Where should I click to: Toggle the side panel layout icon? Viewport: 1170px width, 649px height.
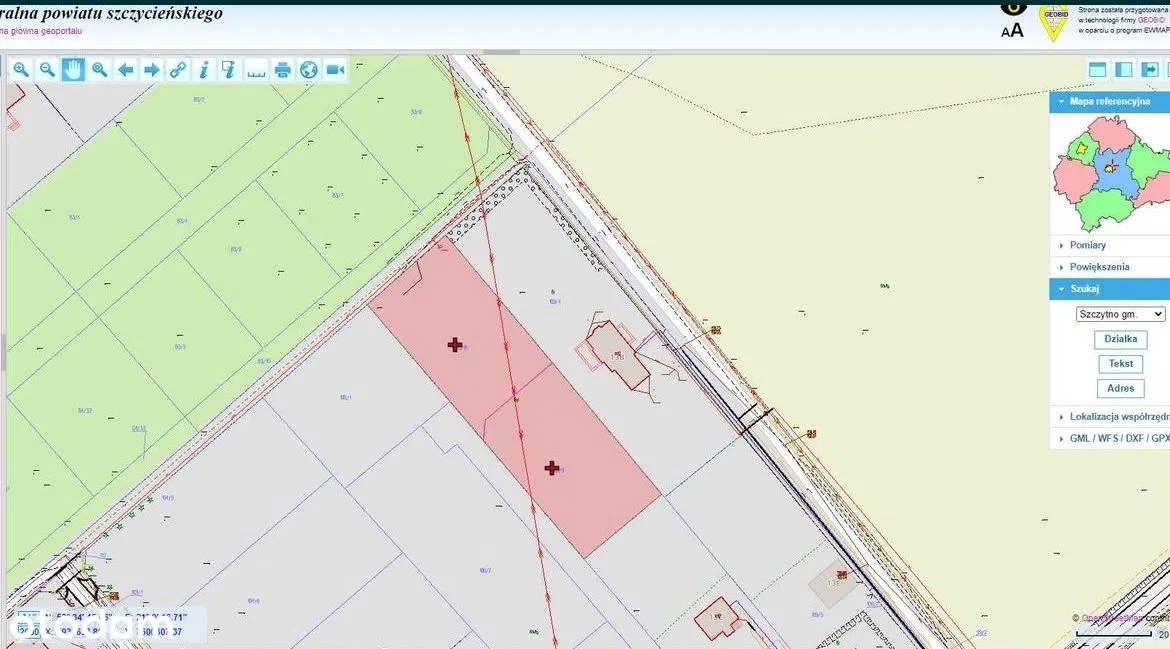coord(1124,69)
